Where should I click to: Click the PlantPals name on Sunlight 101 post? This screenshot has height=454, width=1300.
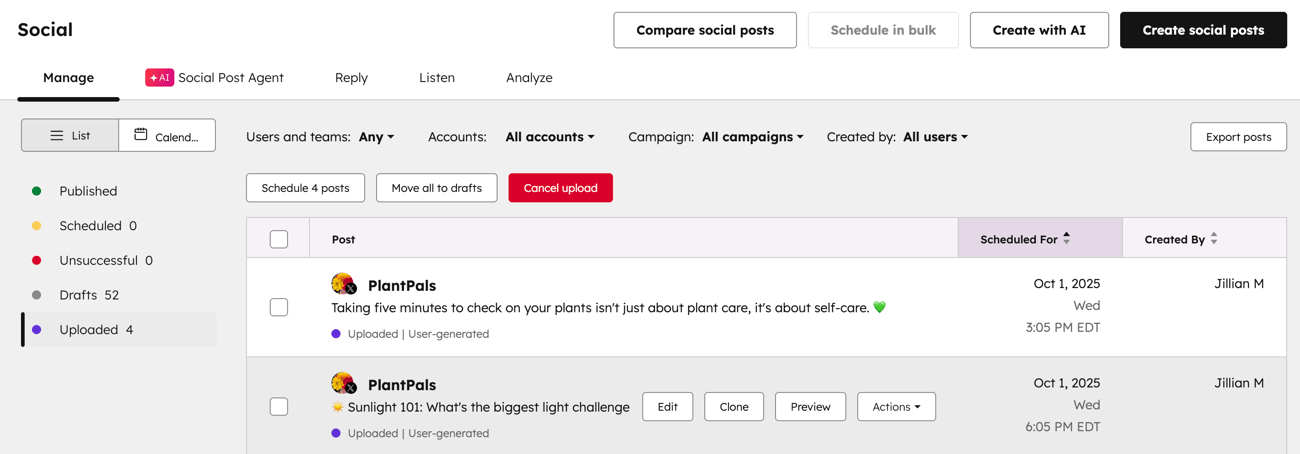tap(402, 385)
